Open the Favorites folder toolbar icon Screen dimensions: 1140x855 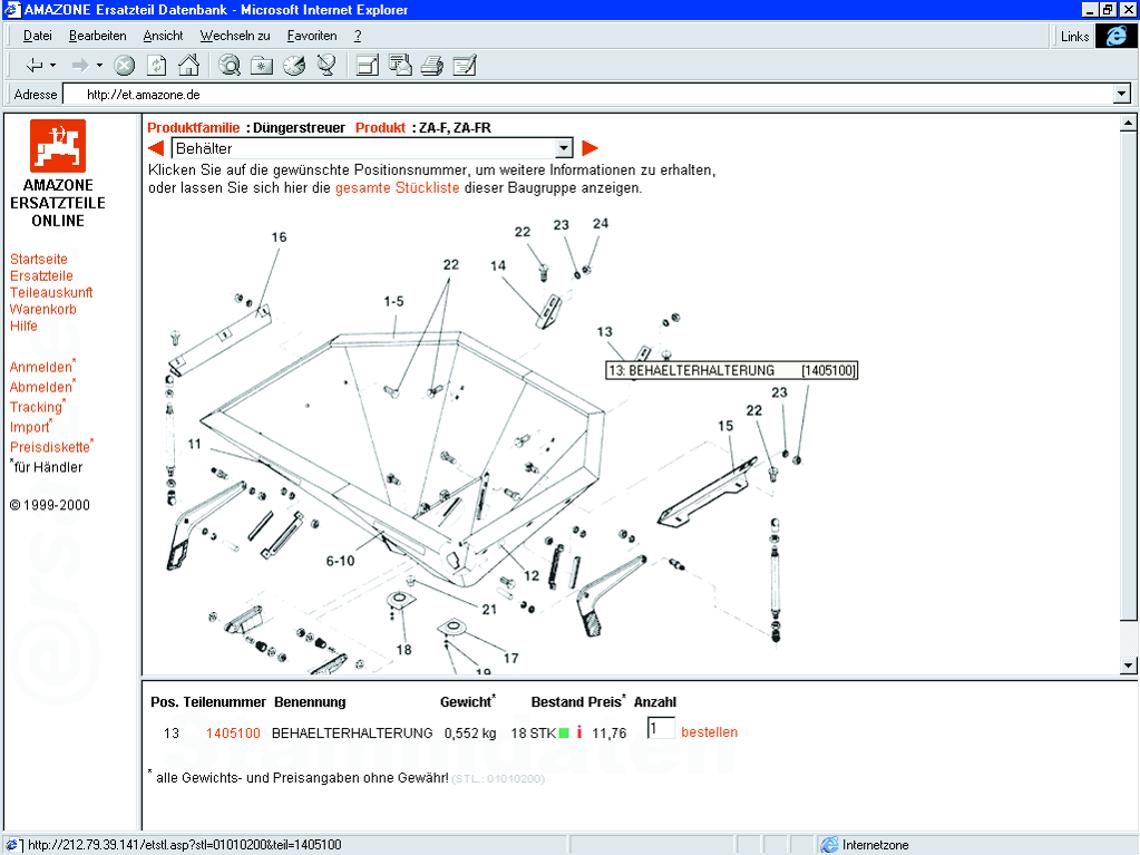coord(262,66)
